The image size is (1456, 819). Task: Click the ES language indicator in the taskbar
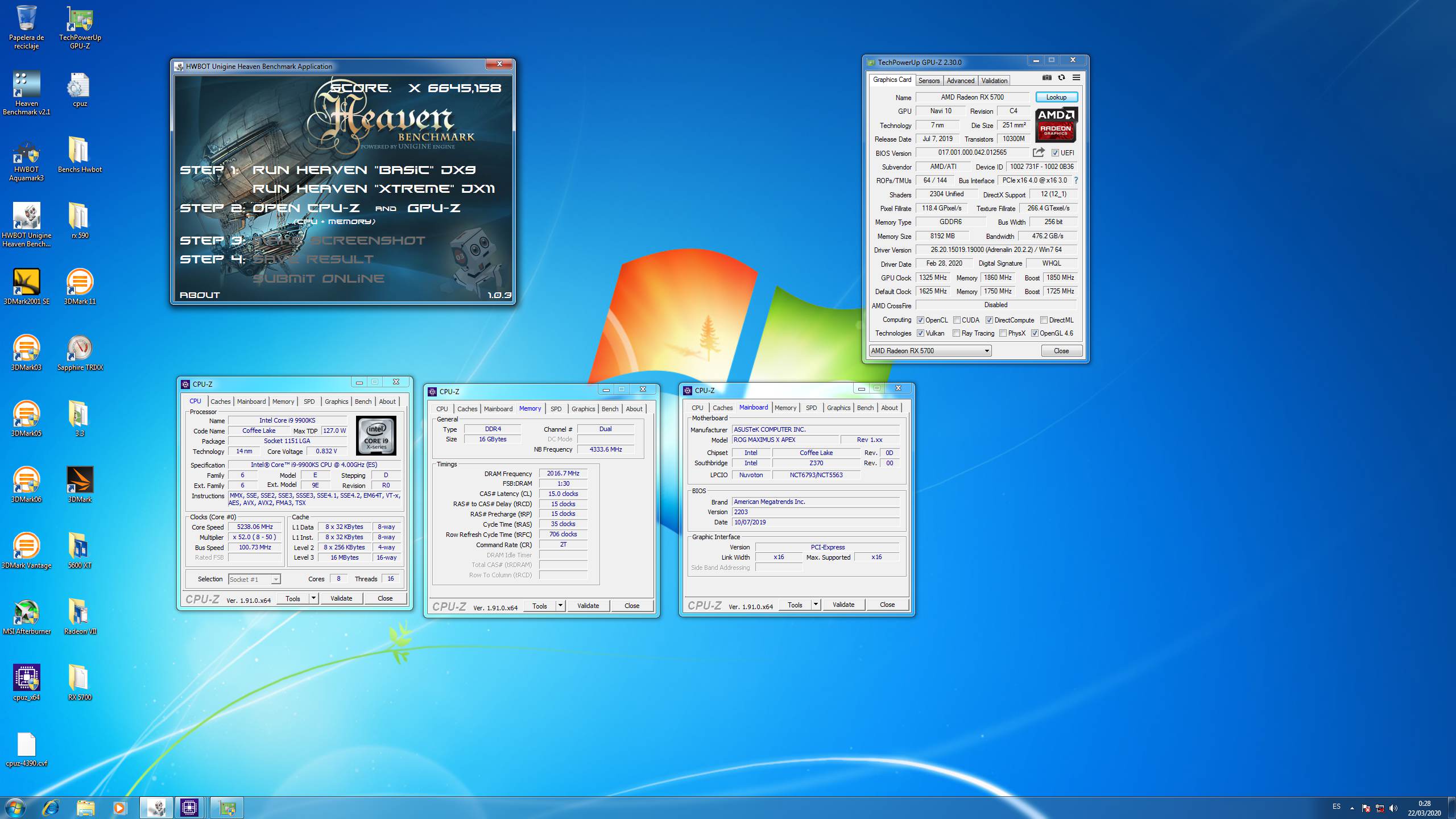point(1337,806)
